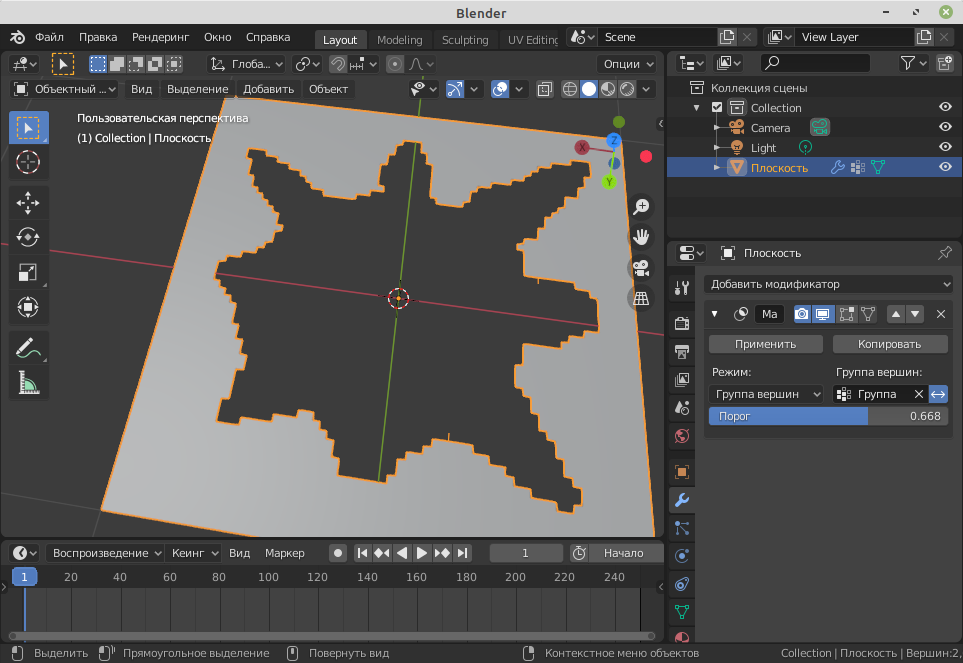Open the Режим Группа вершин dropdown
The height and width of the screenshot is (663, 963).
[x=766, y=394]
